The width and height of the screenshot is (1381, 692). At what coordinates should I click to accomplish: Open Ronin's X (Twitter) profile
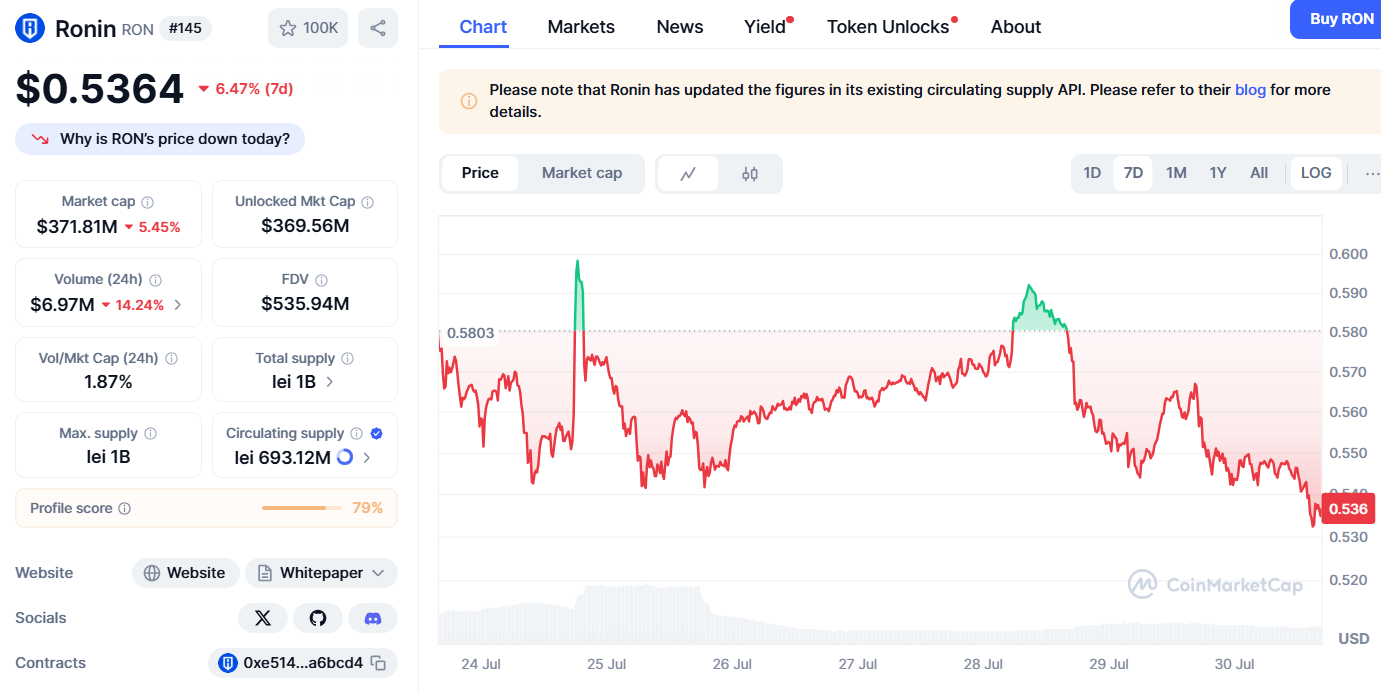(263, 618)
